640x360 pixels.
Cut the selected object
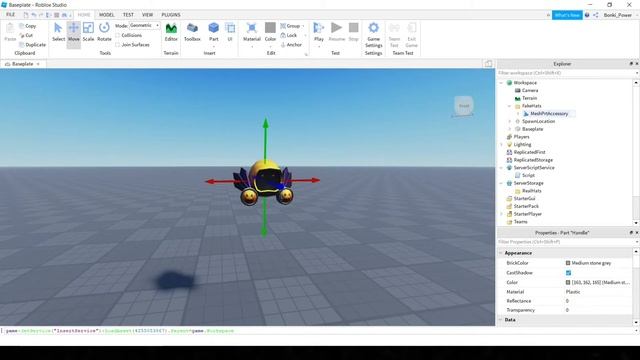(x=27, y=35)
